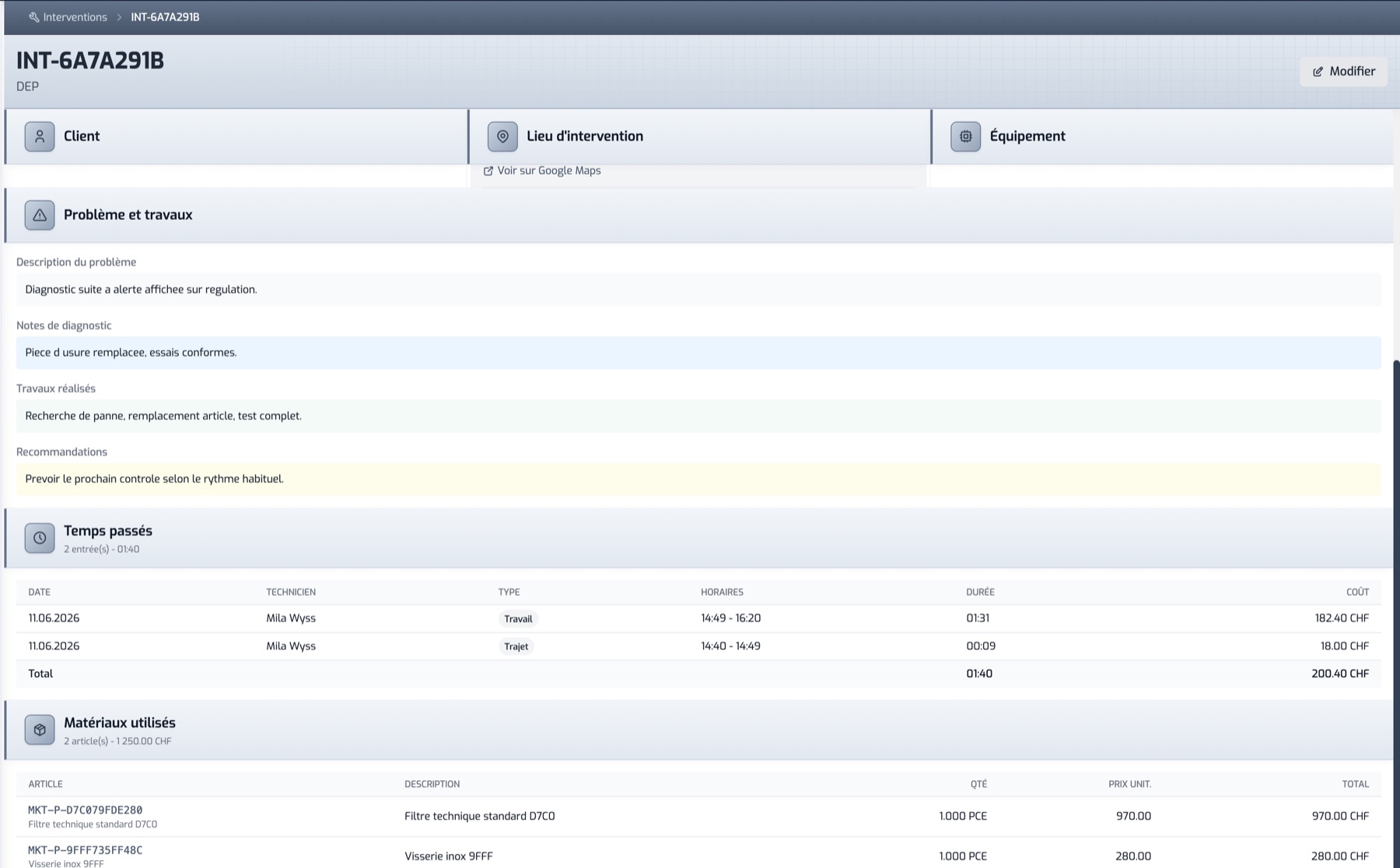The image size is (1400, 868).
Task: Click the 970.00 CHF total cell
Action: tap(1340, 817)
